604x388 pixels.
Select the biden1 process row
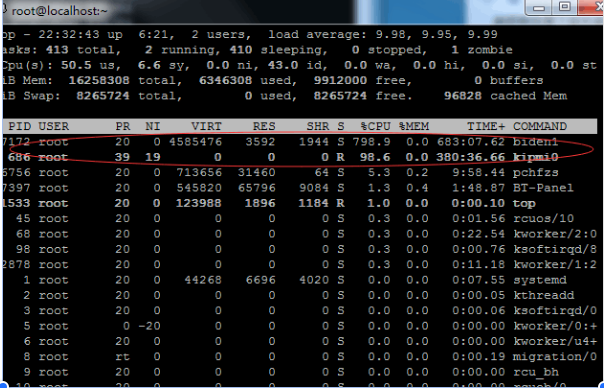[x=300, y=142]
